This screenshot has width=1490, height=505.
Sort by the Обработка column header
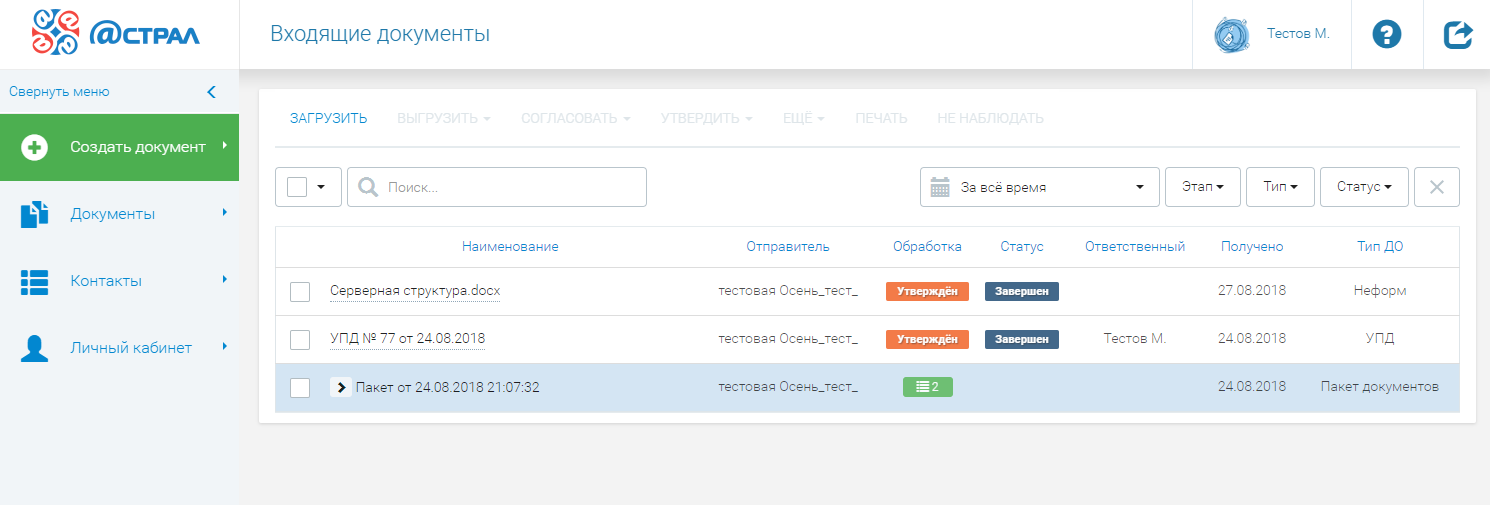tap(927, 247)
